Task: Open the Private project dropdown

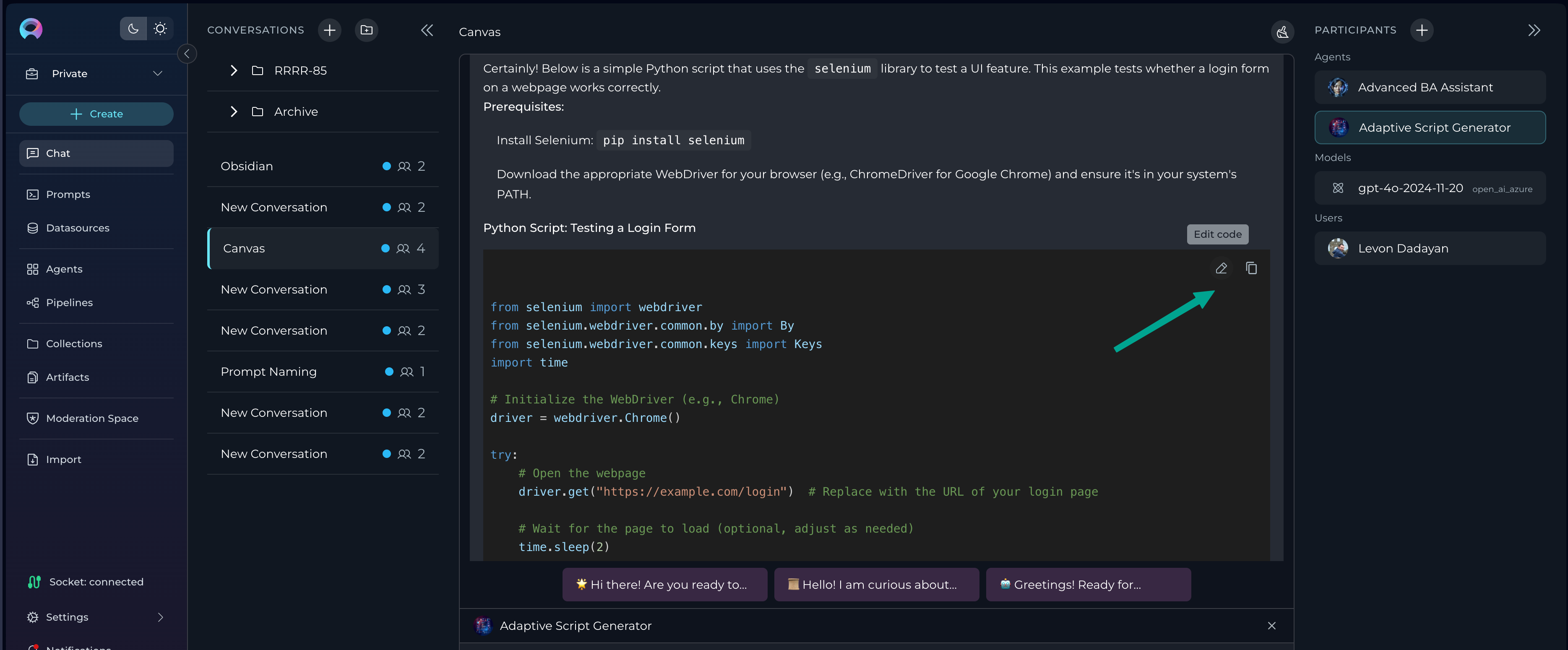Action: pyautogui.click(x=96, y=74)
